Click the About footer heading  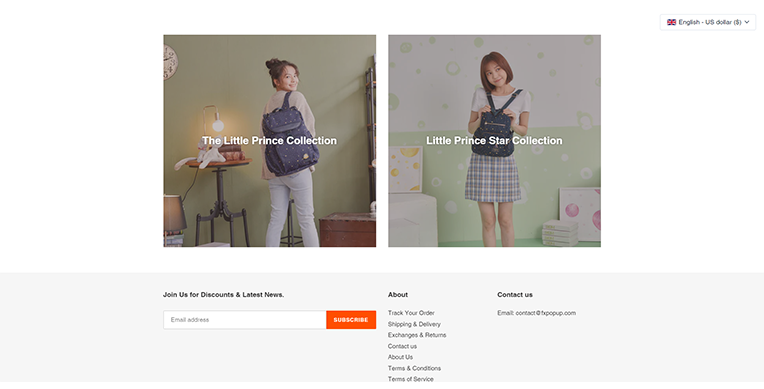(x=398, y=294)
